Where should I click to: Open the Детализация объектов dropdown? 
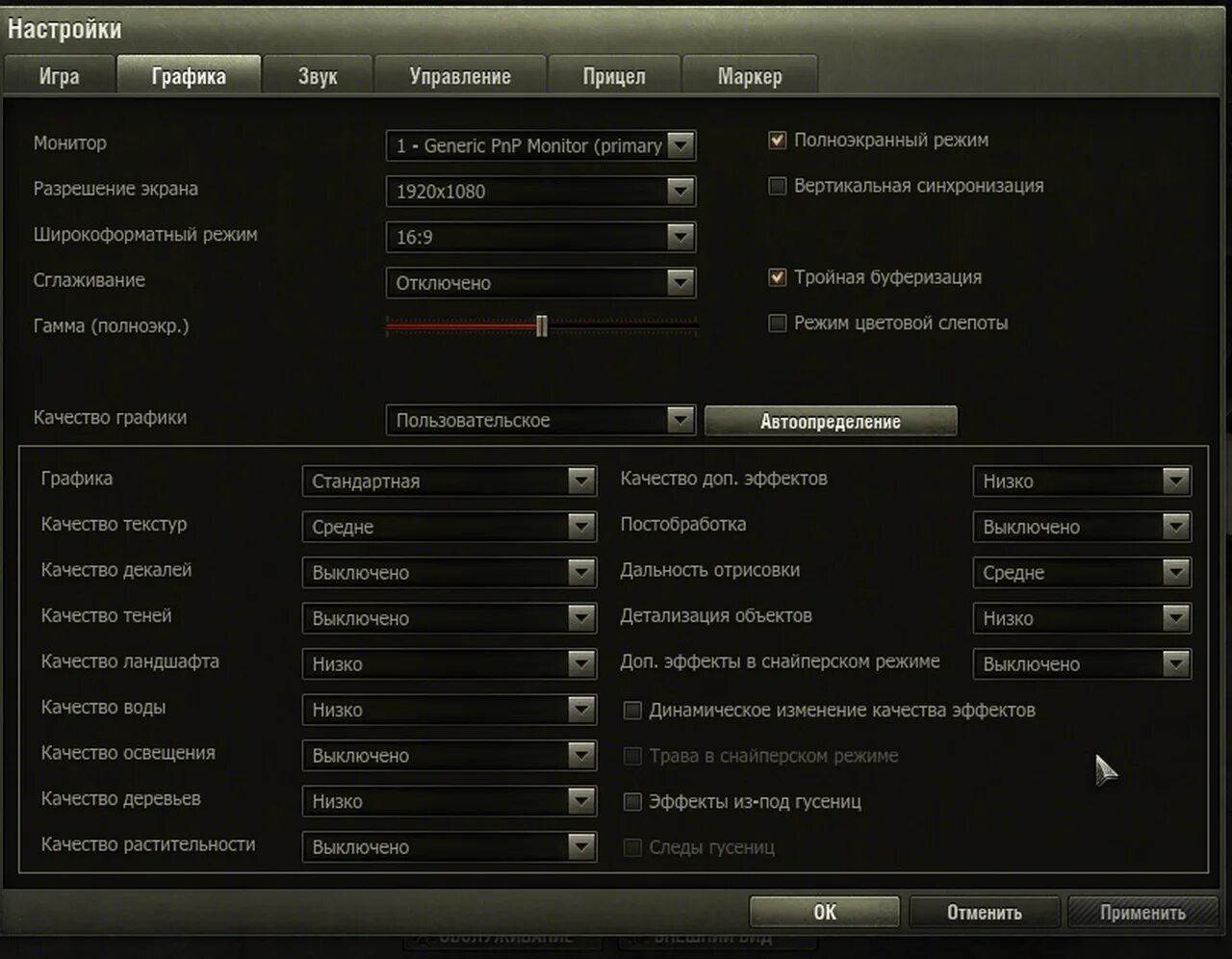[1082, 618]
